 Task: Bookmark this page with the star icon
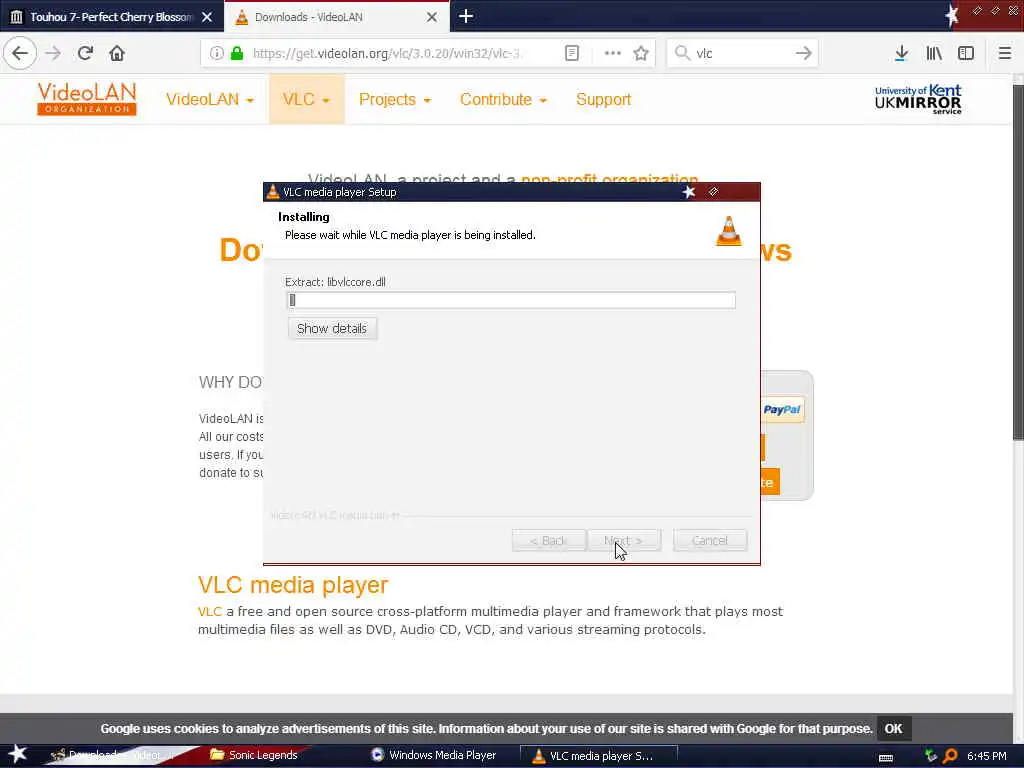(641, 53)
